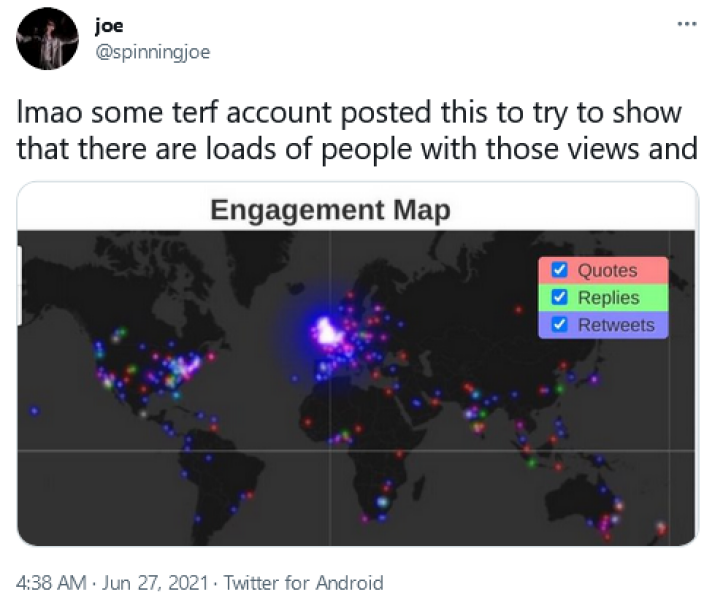Viewport: 704px width, 600px height.
Task: Open the tweet's more options ellipsis
Action: coord(684,23)
